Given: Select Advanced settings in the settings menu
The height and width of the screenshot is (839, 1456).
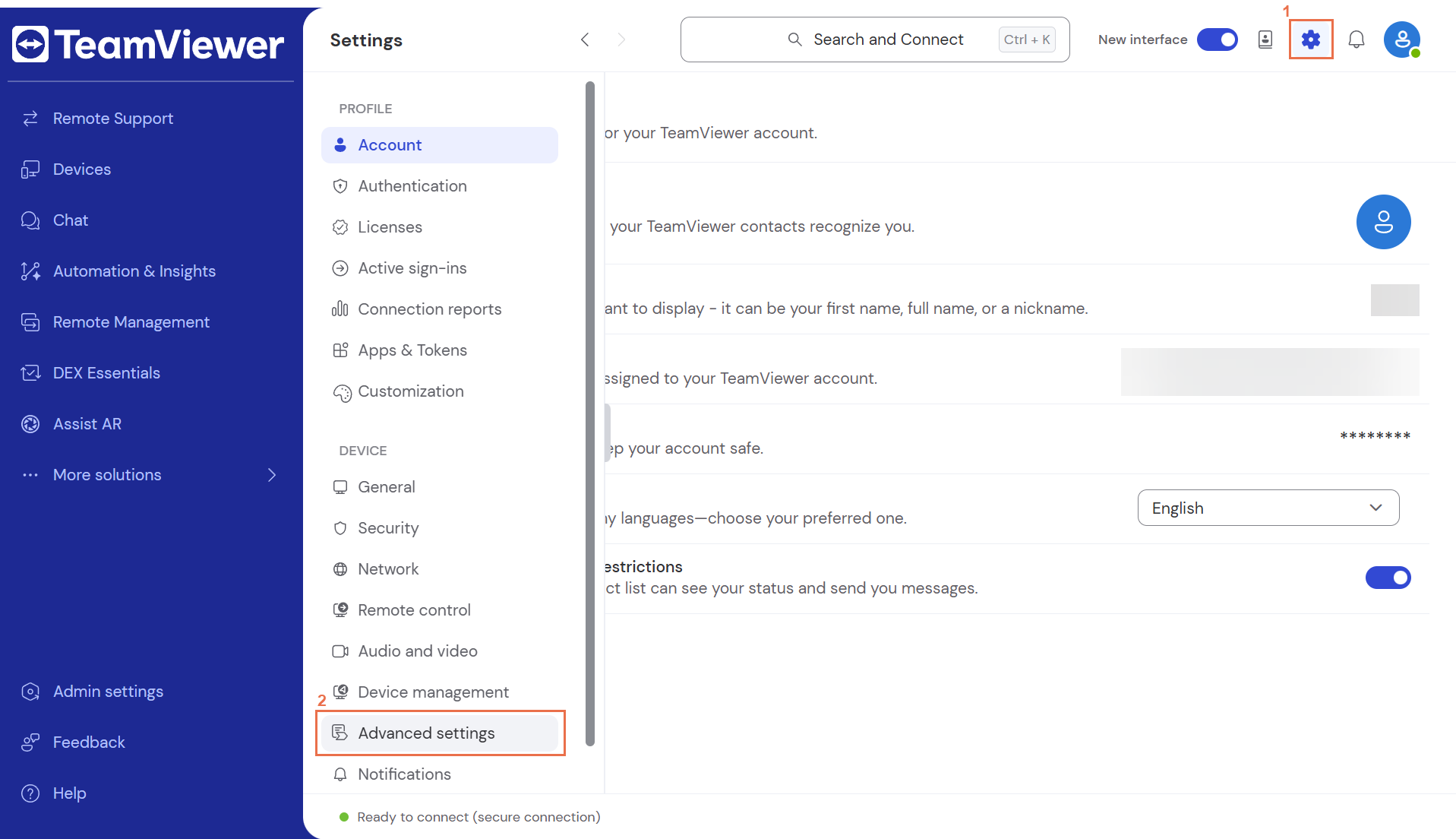Looking at the screenshot, I should [x=426, y=733].
